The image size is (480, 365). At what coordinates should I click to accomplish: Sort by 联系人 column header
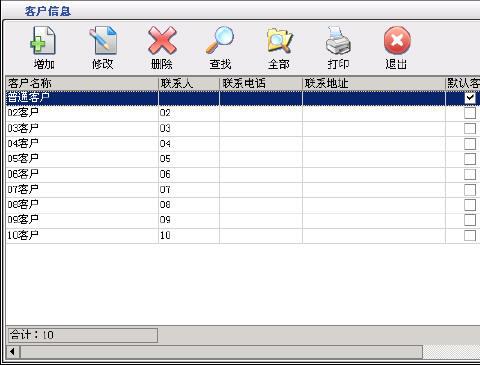pos(189,83)
